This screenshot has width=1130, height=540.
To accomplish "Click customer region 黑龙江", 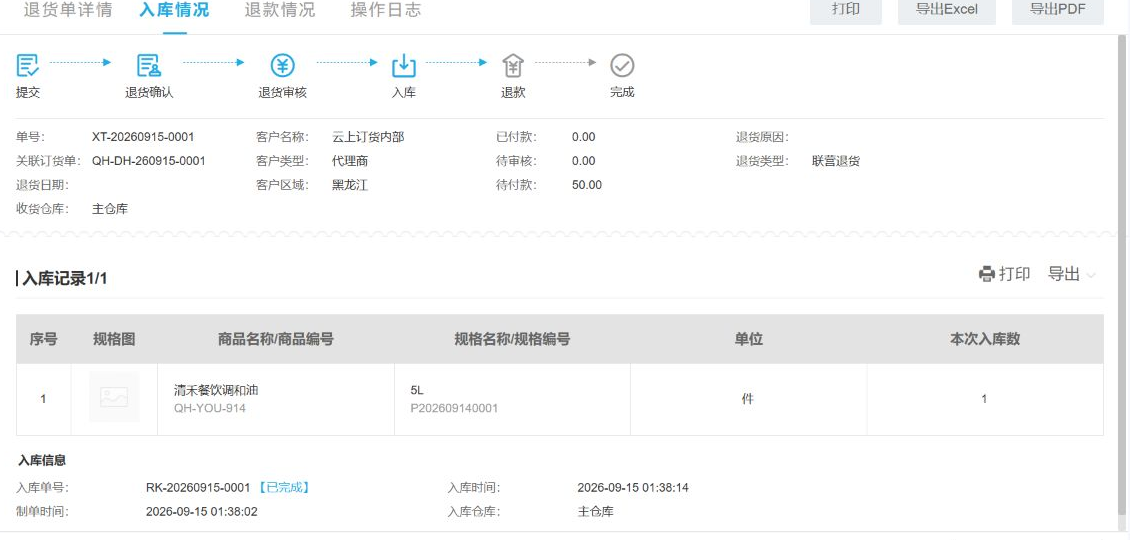I will click(x=350, y=185).
